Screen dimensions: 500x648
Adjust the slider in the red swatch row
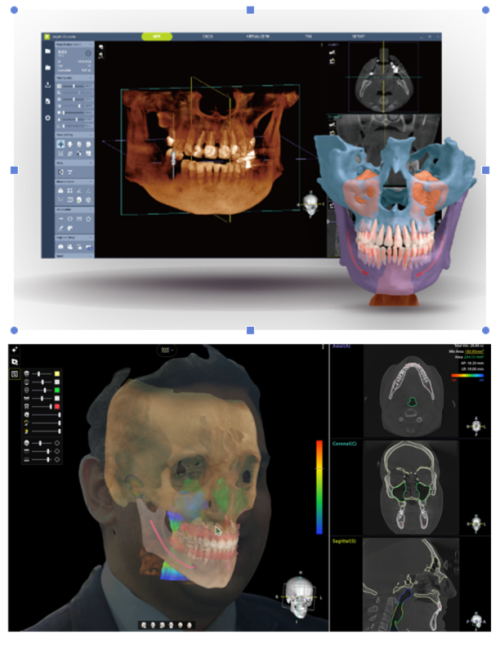pos(42,406)
